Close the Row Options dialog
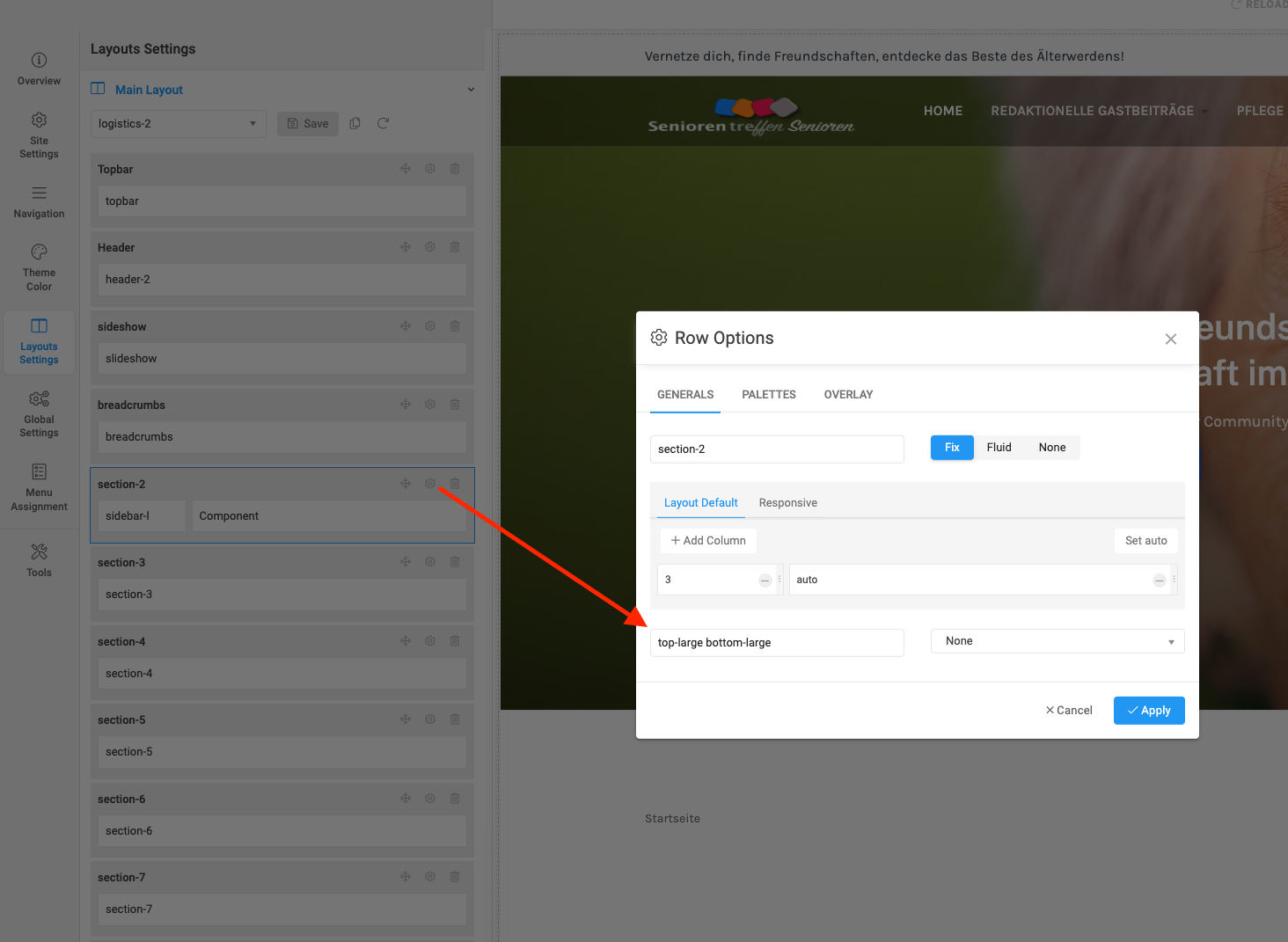The height and width of the screenshot is (942, 1288). pyautogui.click(x=1171, y=340)
